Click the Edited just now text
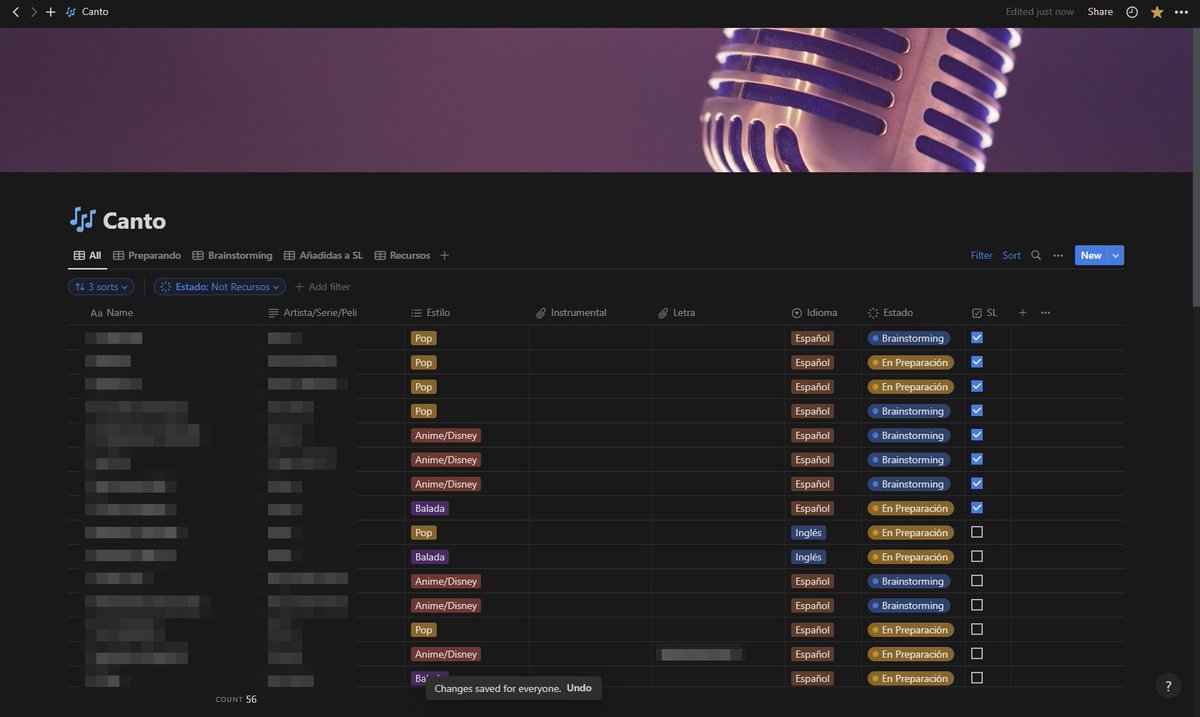Screen dimensions: 1200x717 (x=1040, y=12)
